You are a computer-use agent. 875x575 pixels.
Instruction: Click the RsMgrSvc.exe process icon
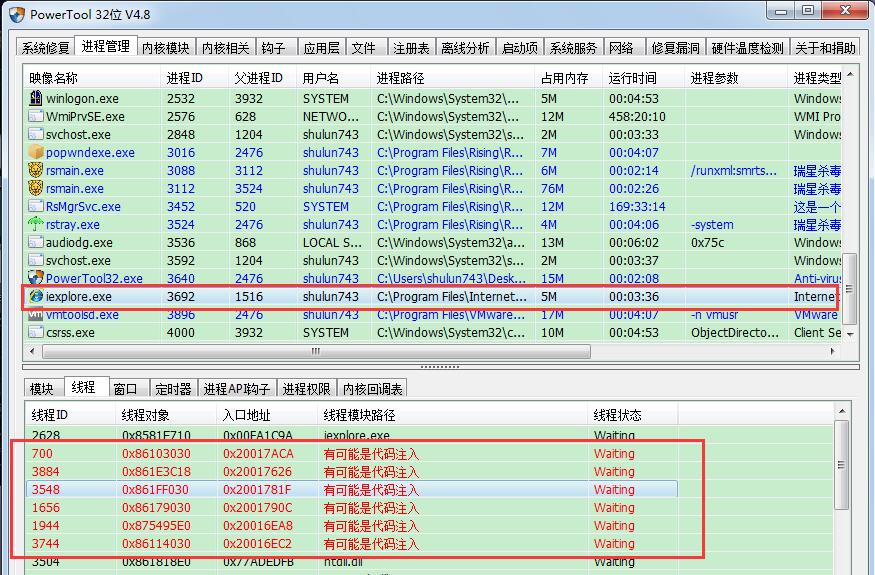click(x=36, y=206)
